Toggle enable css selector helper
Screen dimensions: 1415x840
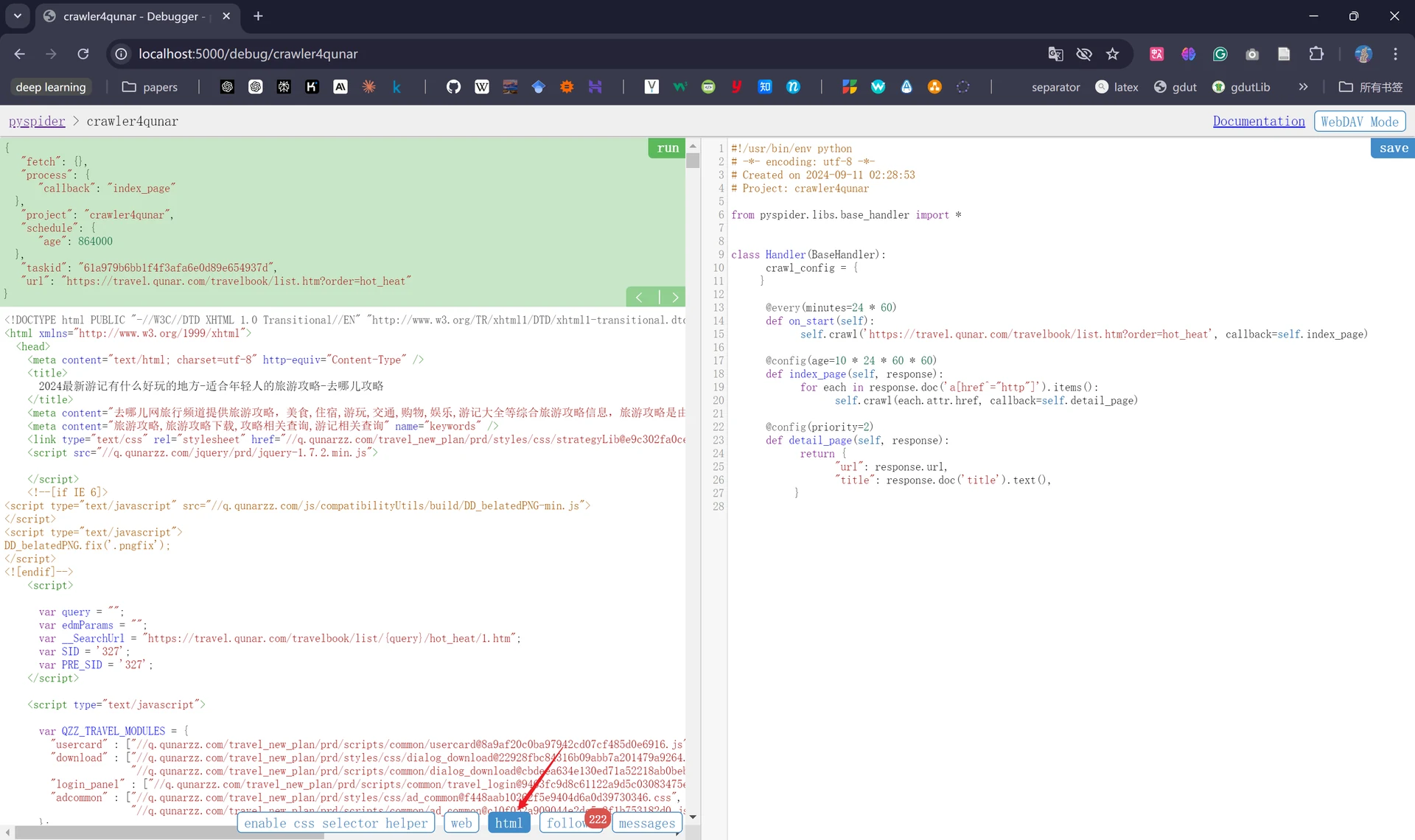click(336, 823)
